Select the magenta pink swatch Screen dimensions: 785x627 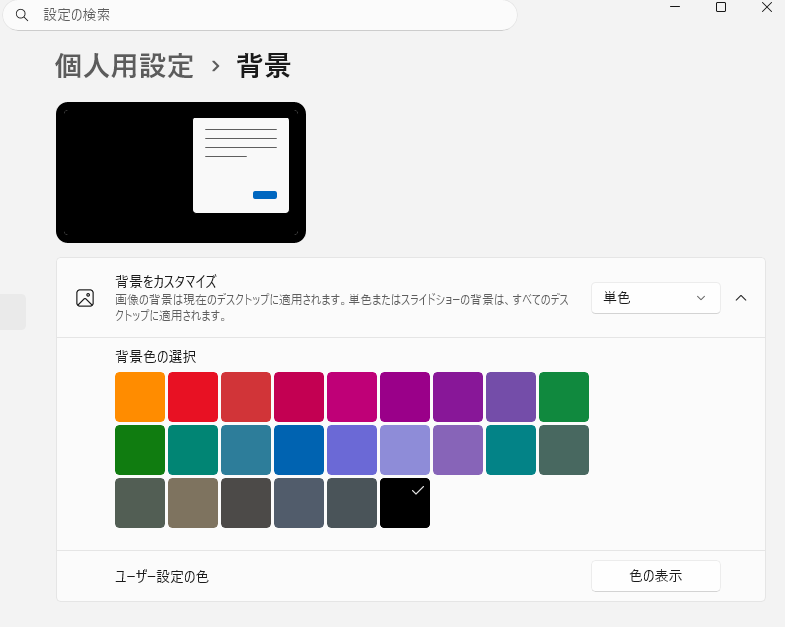[x=352, y=397]
